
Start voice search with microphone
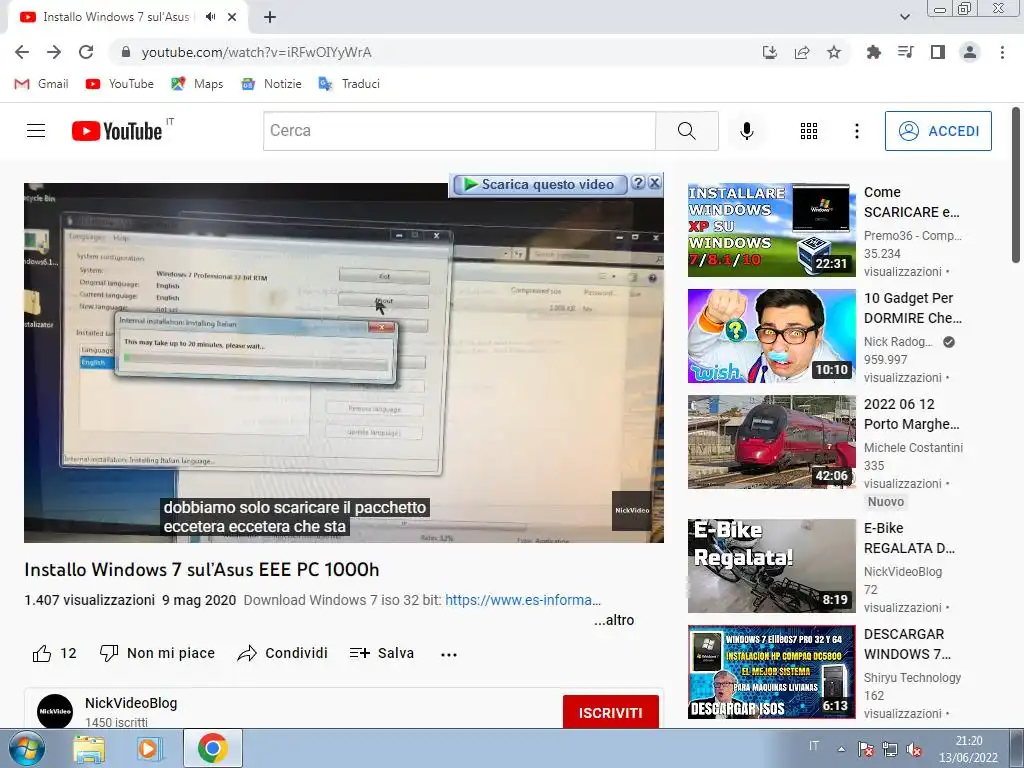point(746,131)
